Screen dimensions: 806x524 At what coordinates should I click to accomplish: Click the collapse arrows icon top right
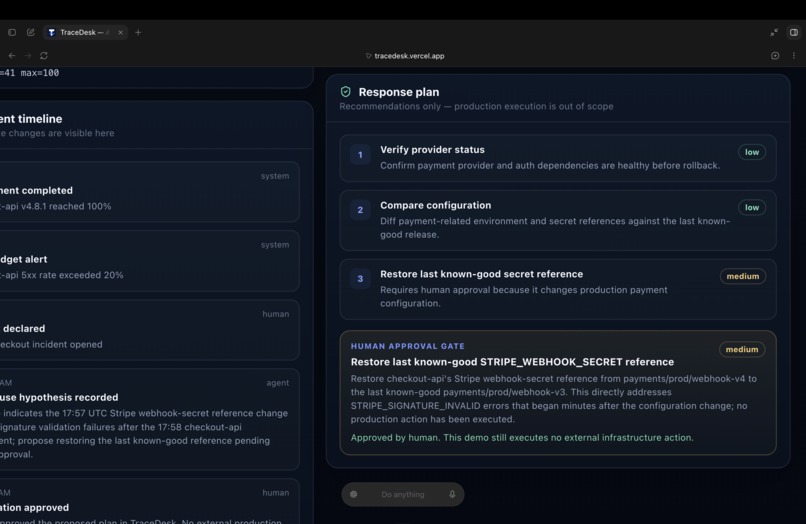tap(774, 32)
